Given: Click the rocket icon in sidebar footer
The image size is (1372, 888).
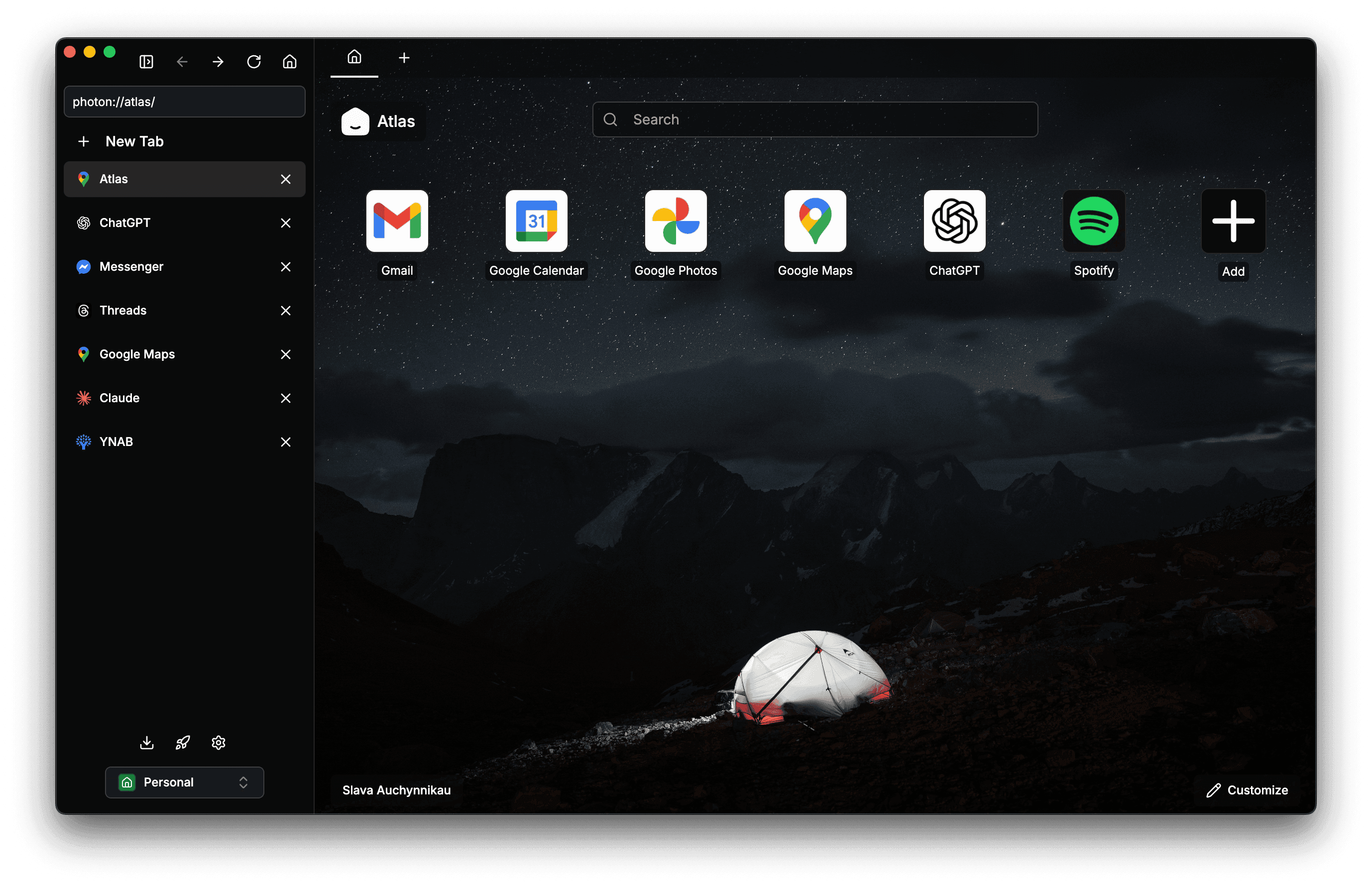Looking at the screenshot, I should pos(183,743).
